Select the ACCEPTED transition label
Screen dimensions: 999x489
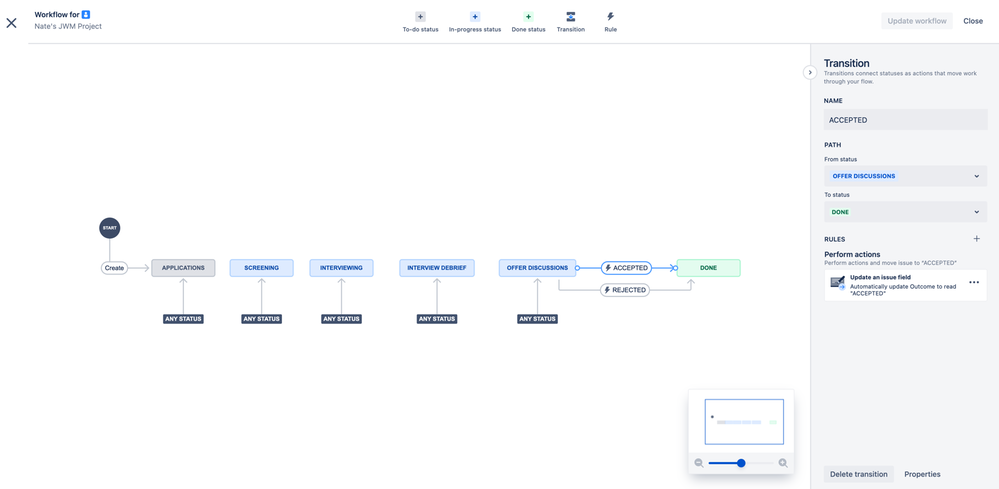click(626, 268)
